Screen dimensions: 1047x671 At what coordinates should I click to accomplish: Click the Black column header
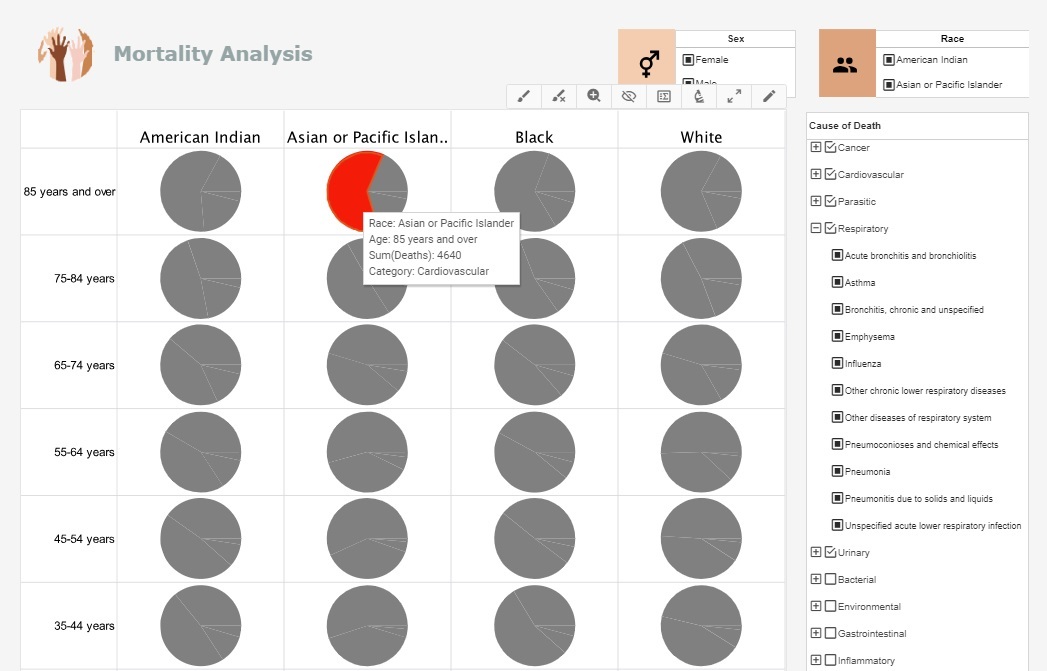tap(534, 137)
